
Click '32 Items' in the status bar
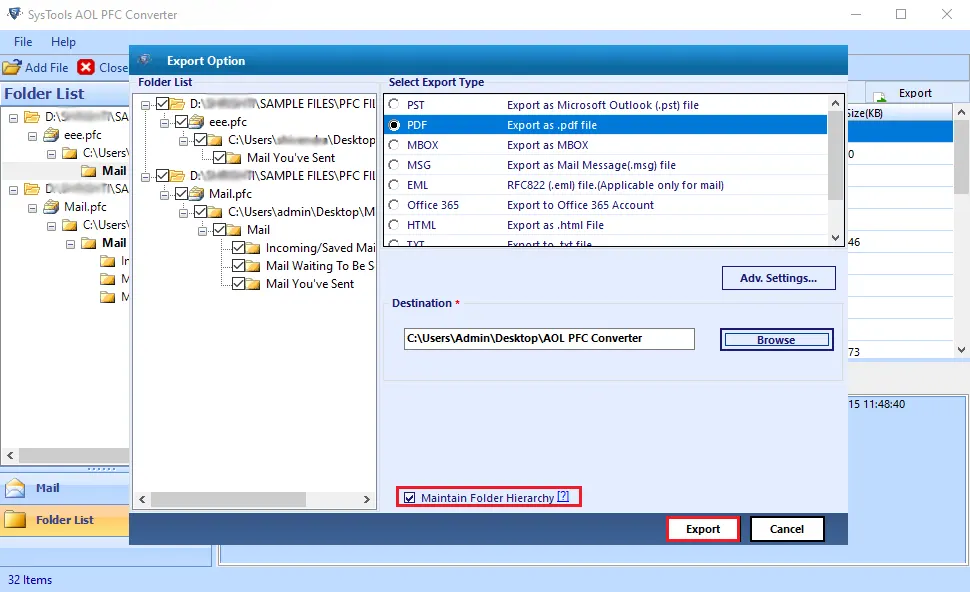click(x=30, y=580)
